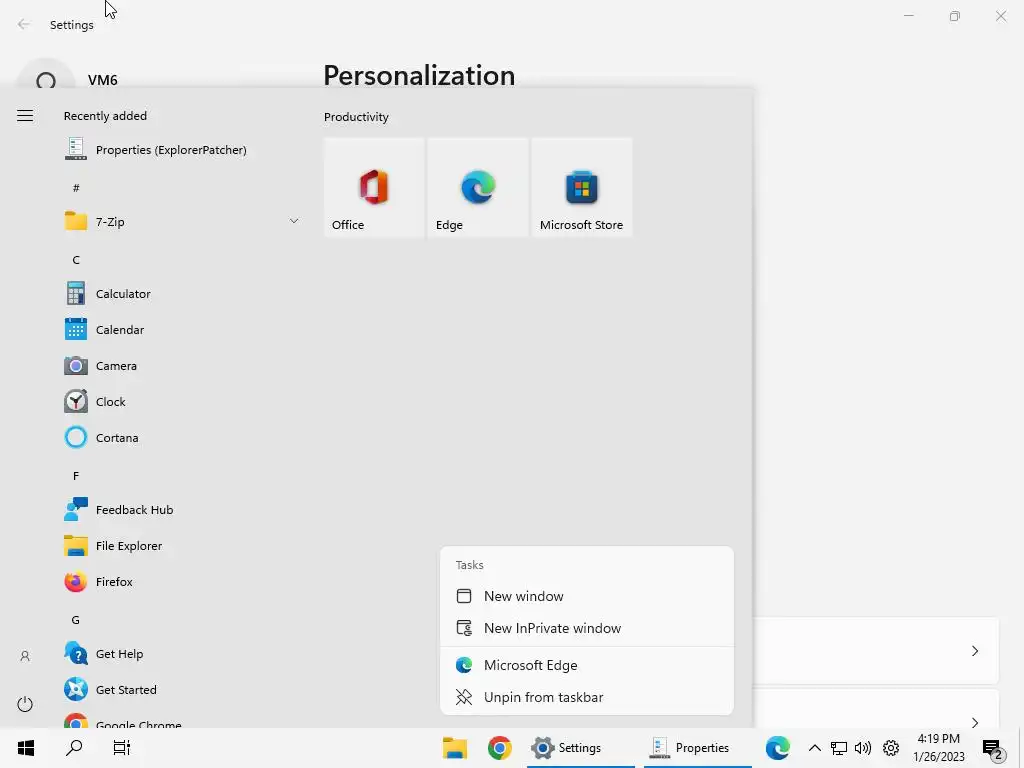1024x768 pixels.
Task: Expand the 7-Zip folder chevron
Action: point(294,221)
